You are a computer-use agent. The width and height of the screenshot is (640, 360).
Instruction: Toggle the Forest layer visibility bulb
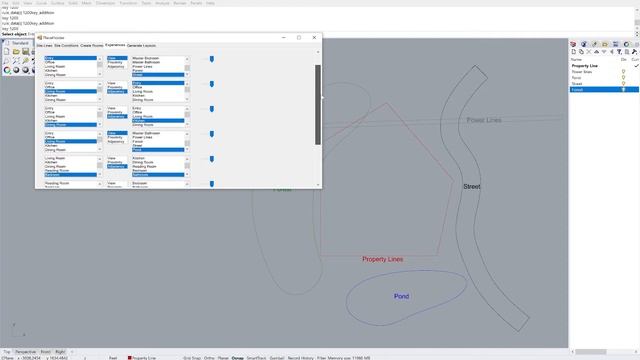point(623,89)
